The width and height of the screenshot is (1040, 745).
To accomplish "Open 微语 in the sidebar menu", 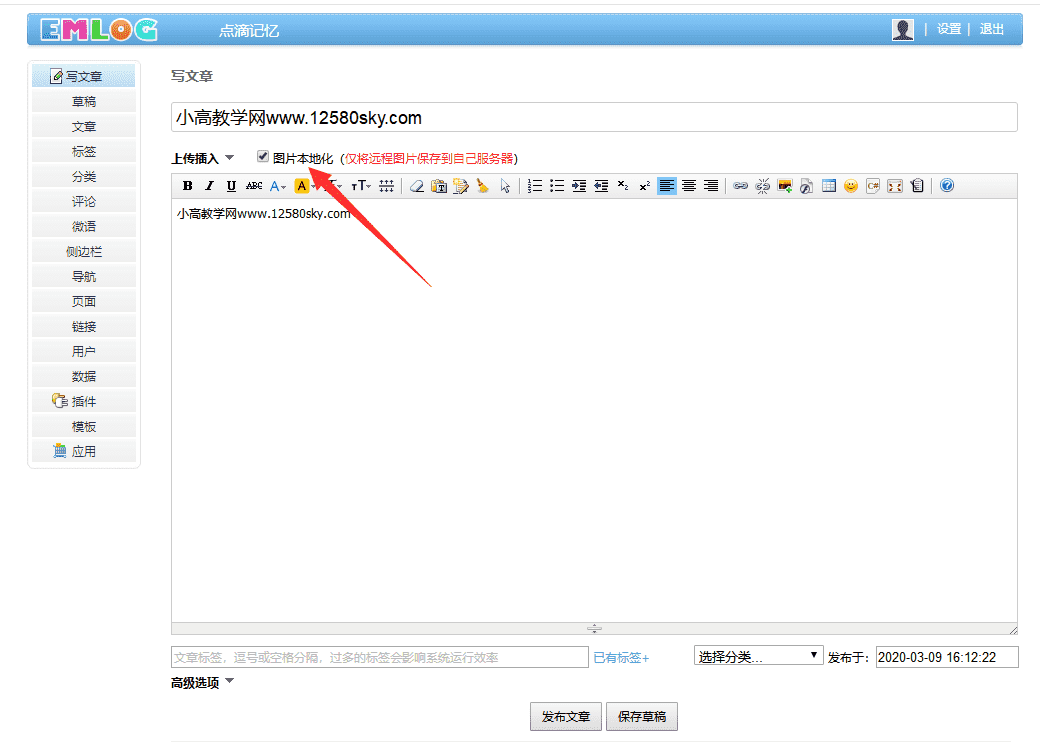I will 84,226.
